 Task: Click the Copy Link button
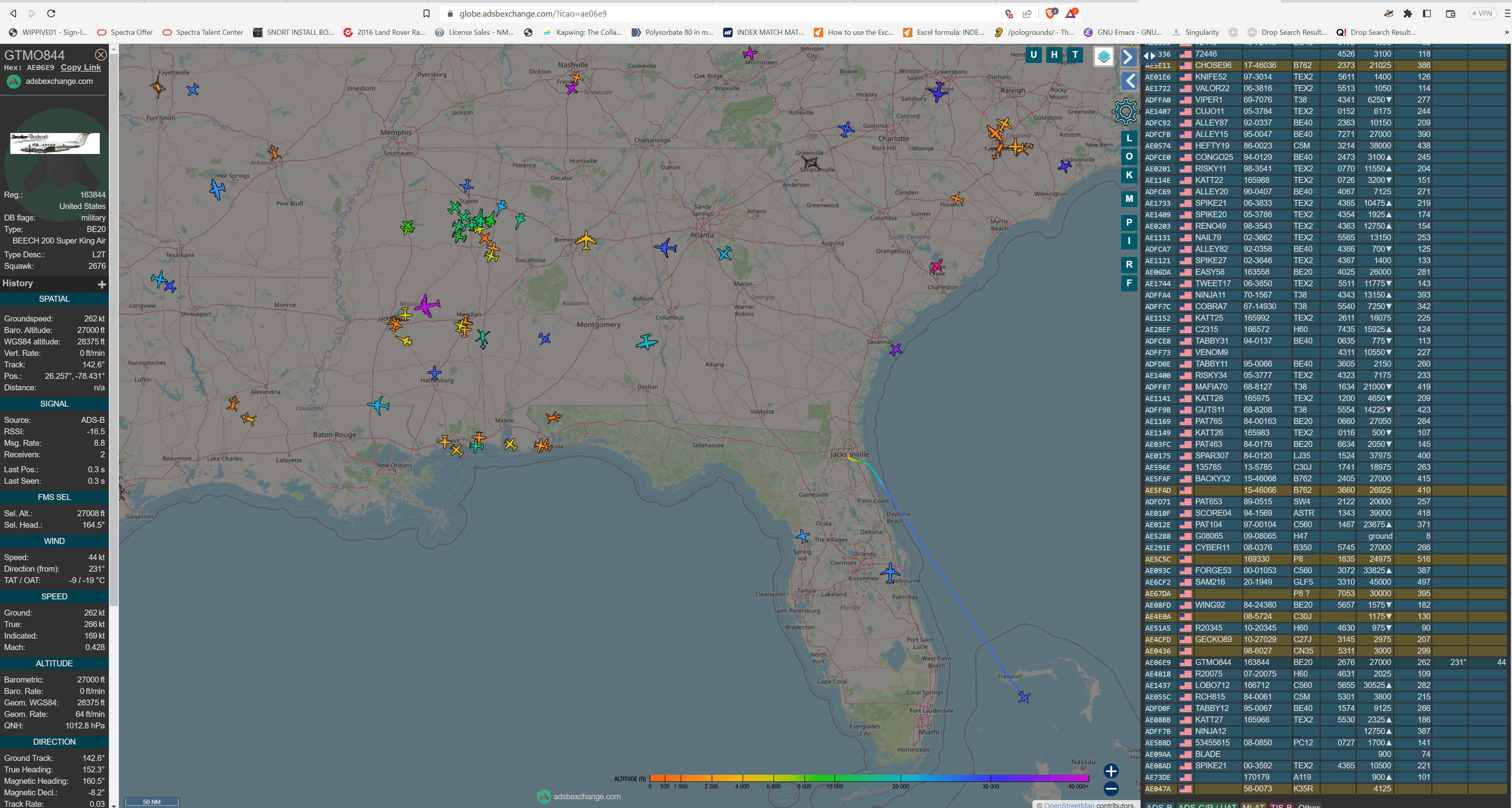tap(81, 67)
